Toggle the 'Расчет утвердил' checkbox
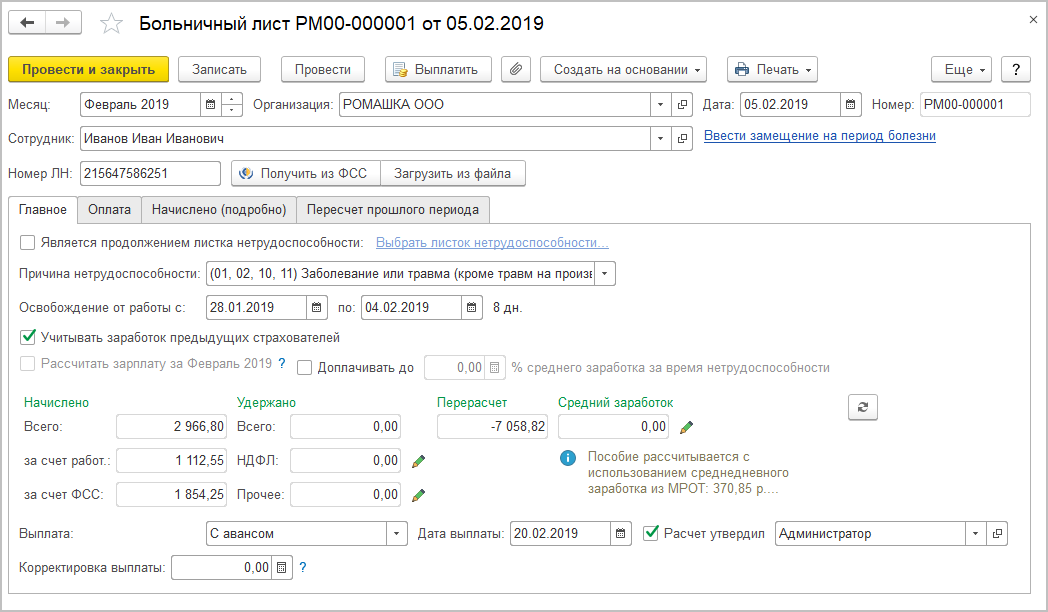The height and width of the screenshot is (612, 1048). [x=651, y=533]
